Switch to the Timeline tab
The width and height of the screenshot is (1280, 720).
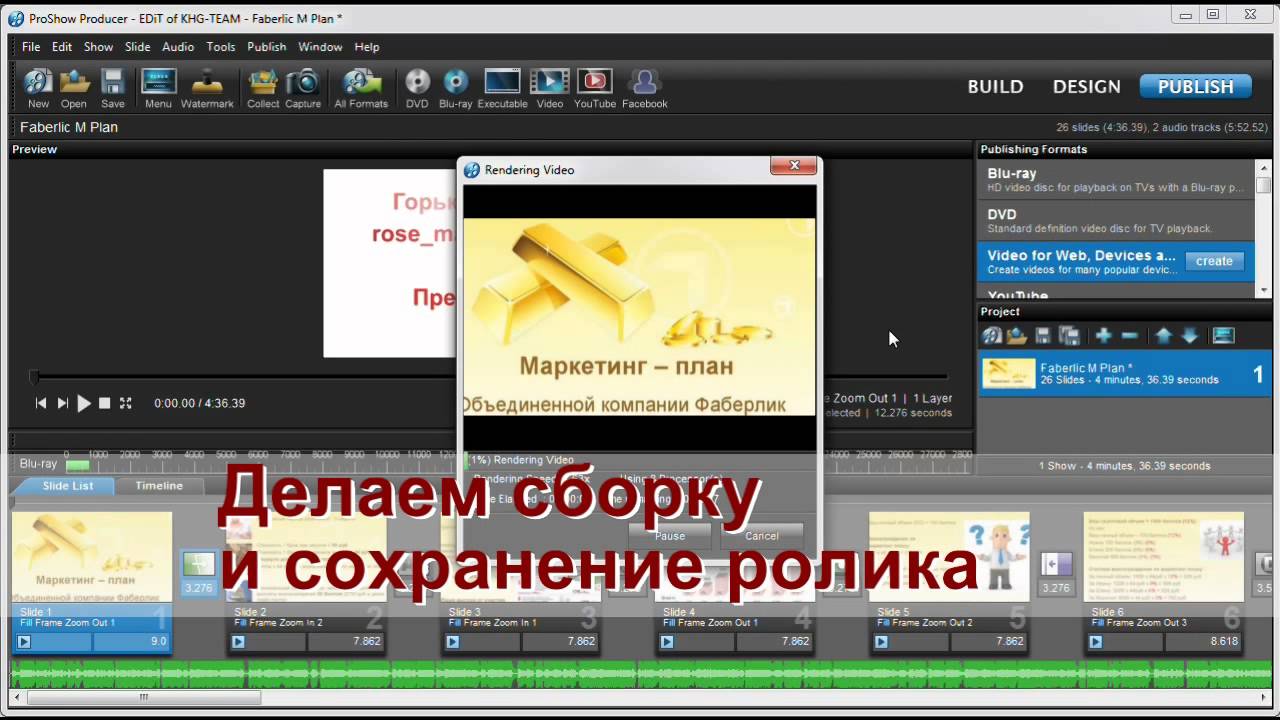(x=159, y=486)
